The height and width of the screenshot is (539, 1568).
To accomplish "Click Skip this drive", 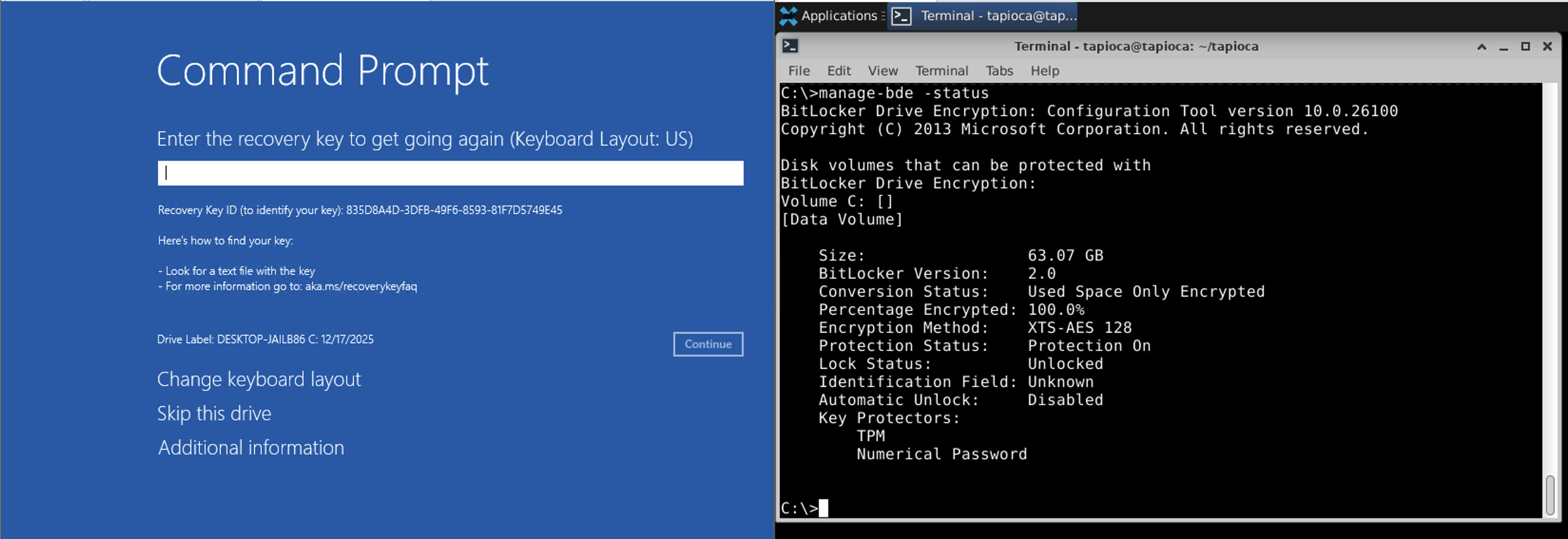I will tap(214, 414).
